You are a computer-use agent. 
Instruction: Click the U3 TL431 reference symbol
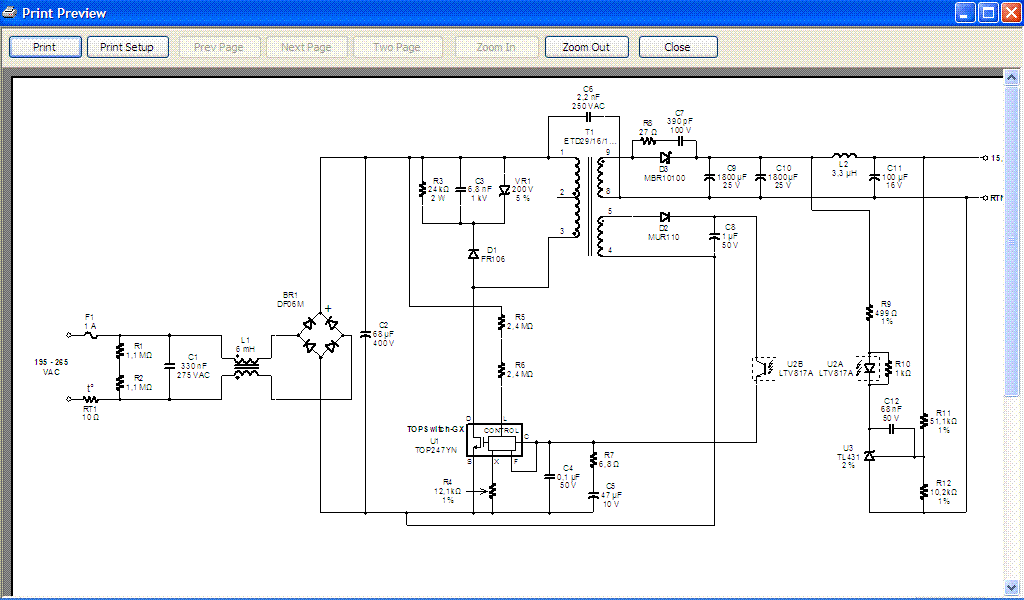coord(869,456)
